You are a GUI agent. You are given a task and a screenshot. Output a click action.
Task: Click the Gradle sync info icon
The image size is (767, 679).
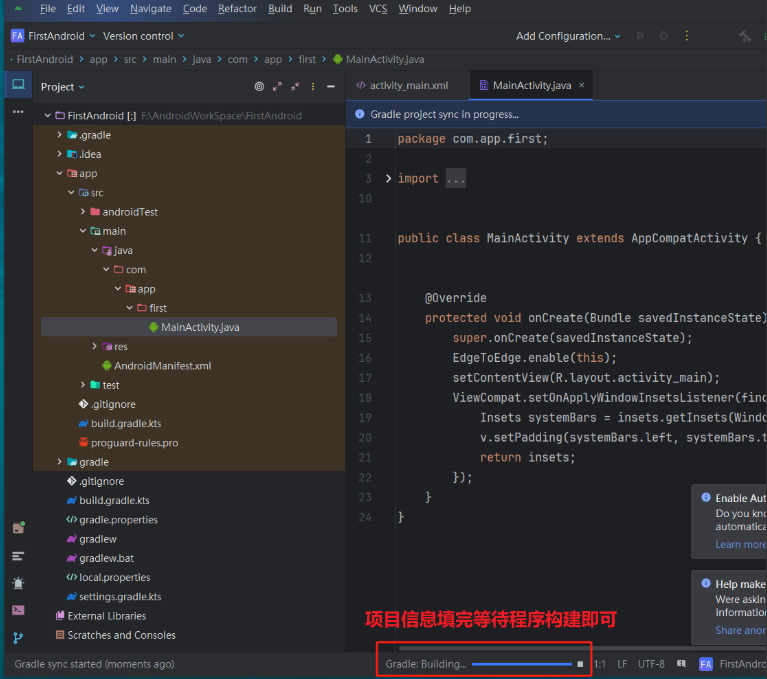tap(360, 114)
